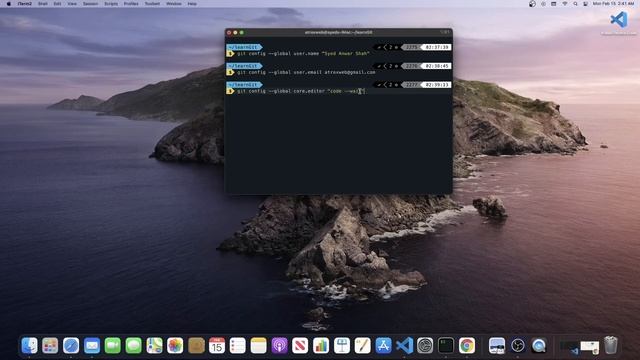The width and height of the screenshot is (640, 360).
Task: Open FaceTime from the dock
Action: (x=113, y=346)
